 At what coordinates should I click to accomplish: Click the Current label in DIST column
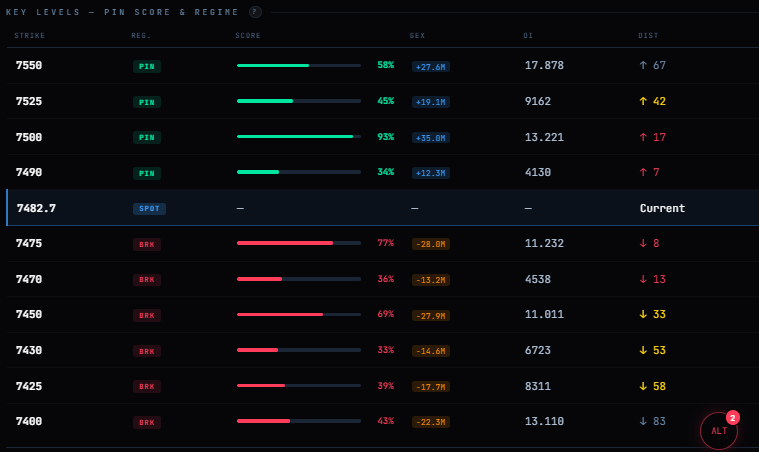point(662,208)
